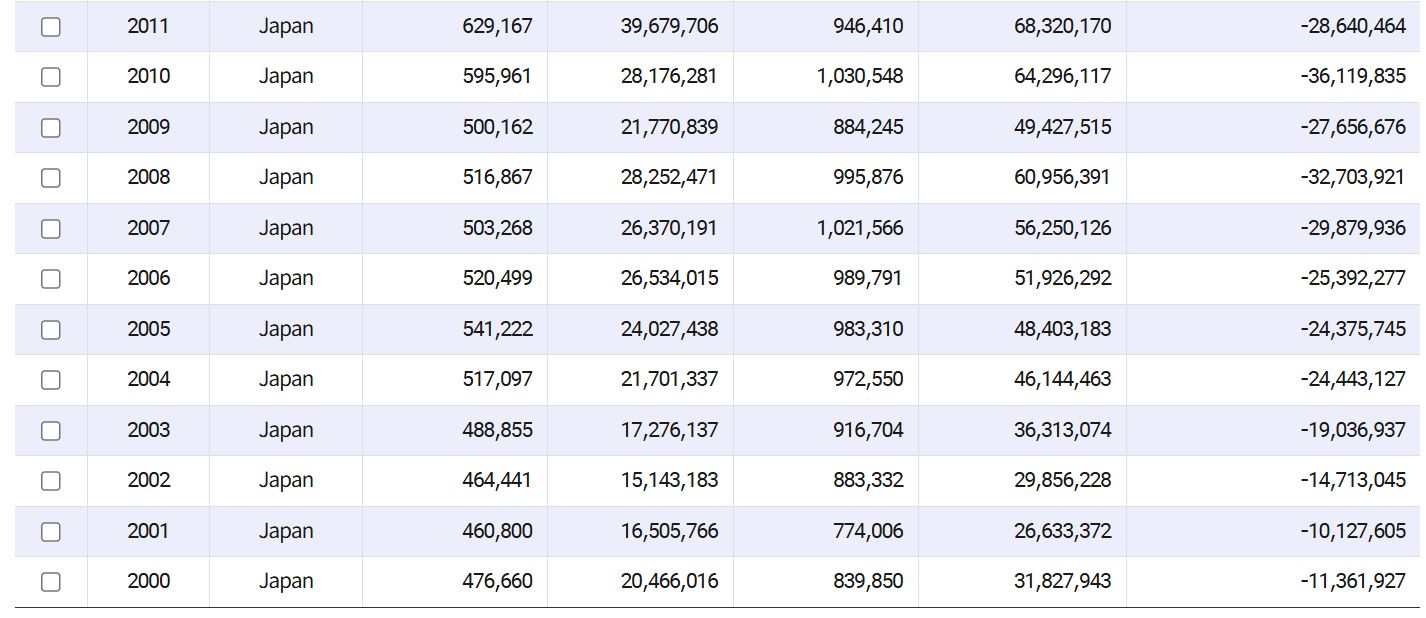Select the 476,660 value cell
The image size is (1426, 618).
497,581
